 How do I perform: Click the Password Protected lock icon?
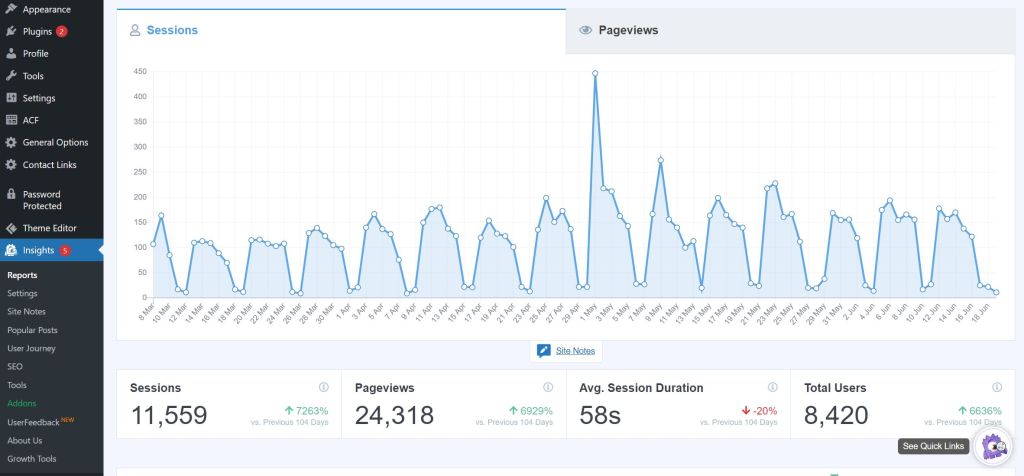(x=11, y=194)
